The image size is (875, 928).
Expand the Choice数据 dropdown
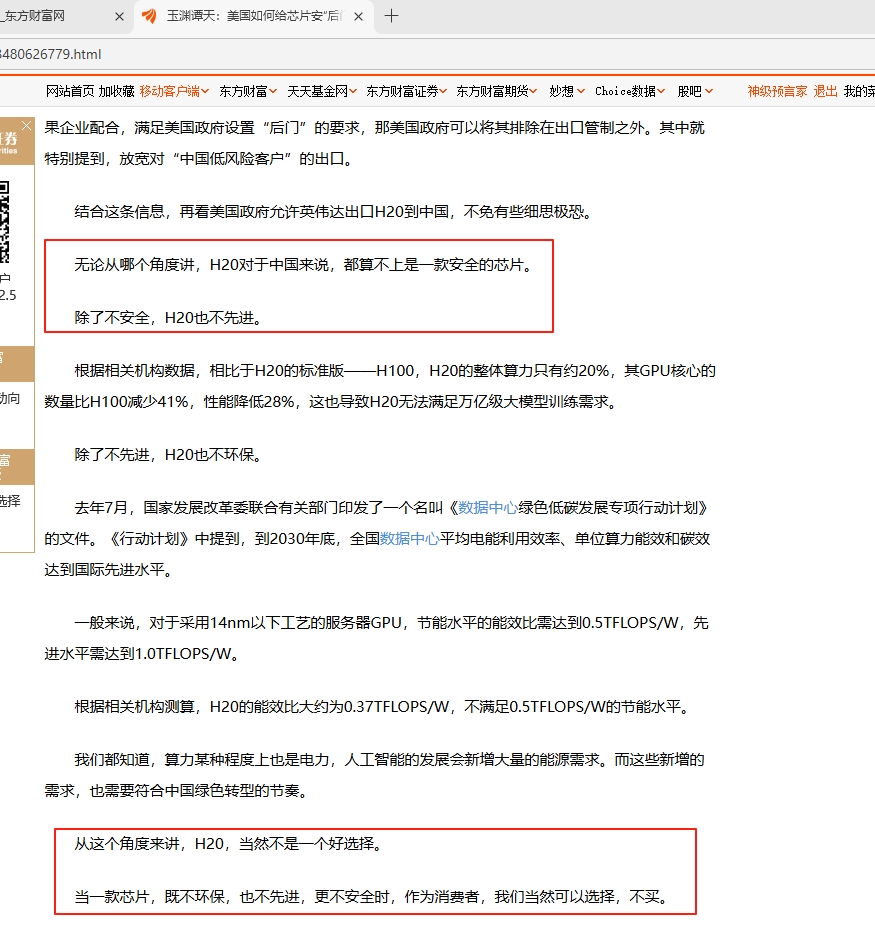[x=630, y=91]
